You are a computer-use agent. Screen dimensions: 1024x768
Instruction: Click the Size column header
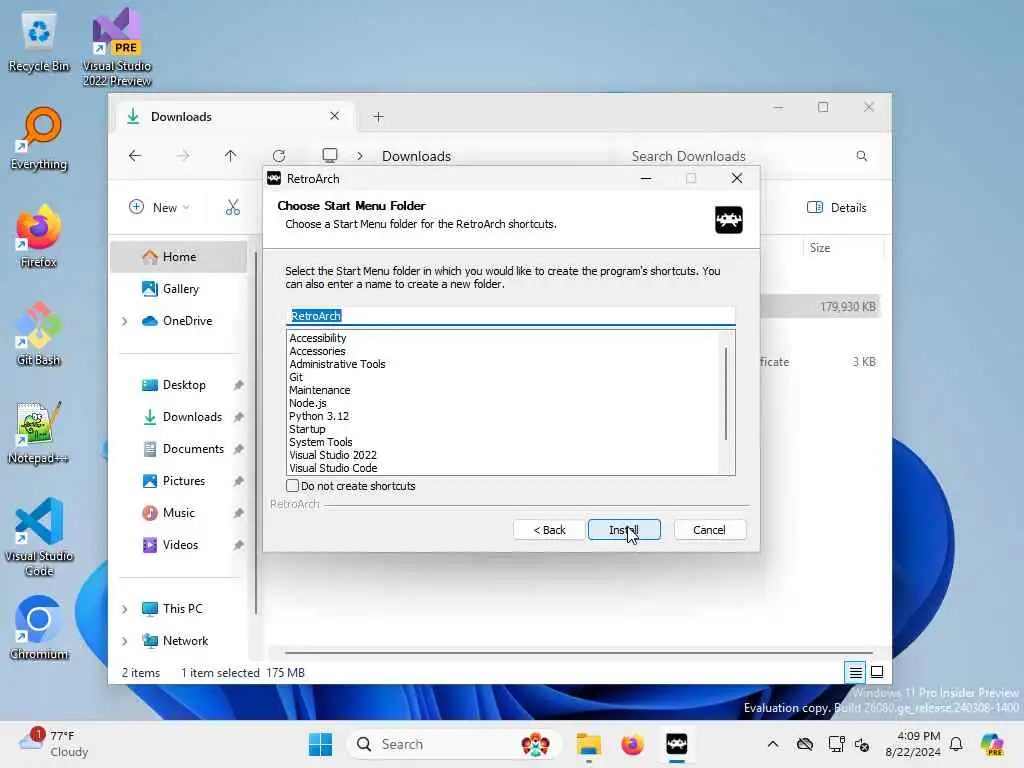point(820,248)
